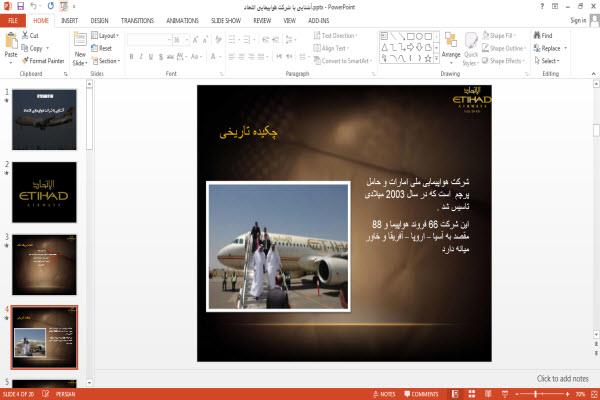Image resolution: width=600 pixels, height=400 pixels.
Task: Open the FILE tab
Action: (x=13, y=21)
